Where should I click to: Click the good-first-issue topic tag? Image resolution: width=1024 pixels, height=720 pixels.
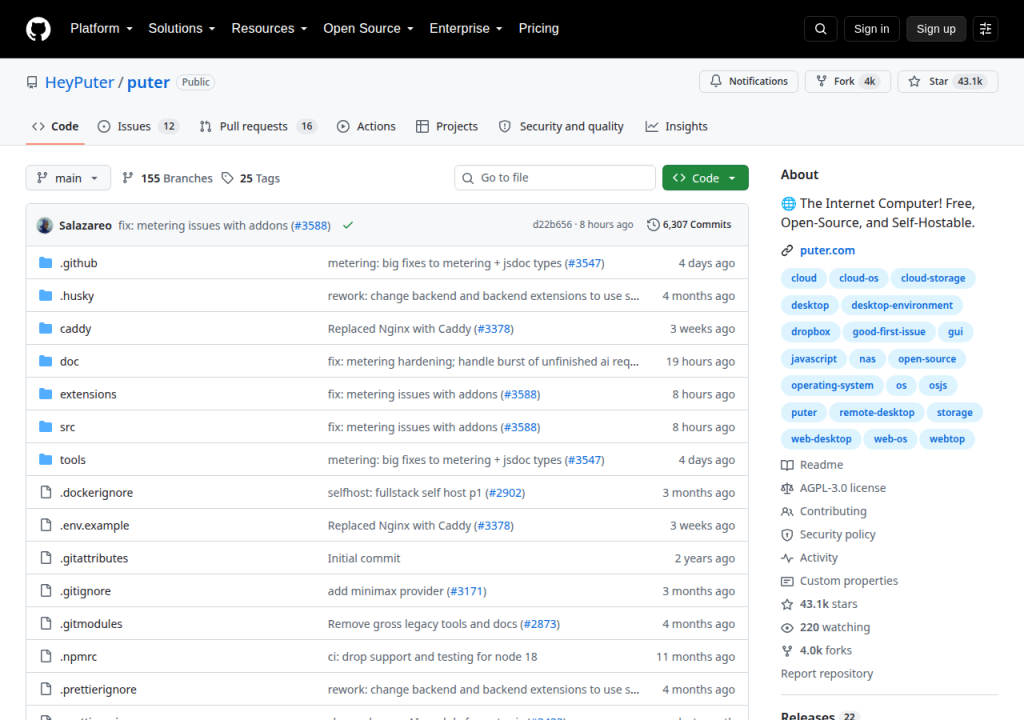[x=889, y=332]
